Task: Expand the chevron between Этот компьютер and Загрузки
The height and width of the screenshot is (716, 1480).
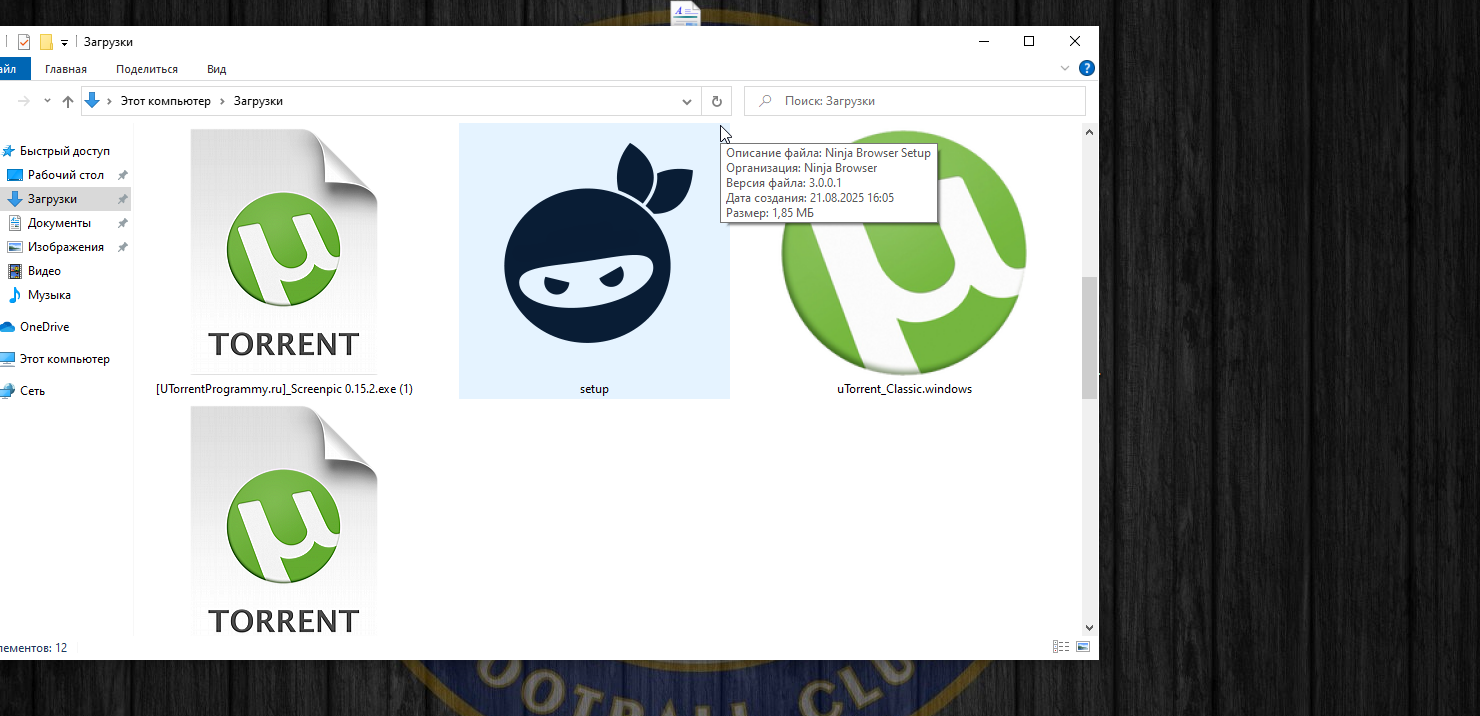Action: [222, 101]
